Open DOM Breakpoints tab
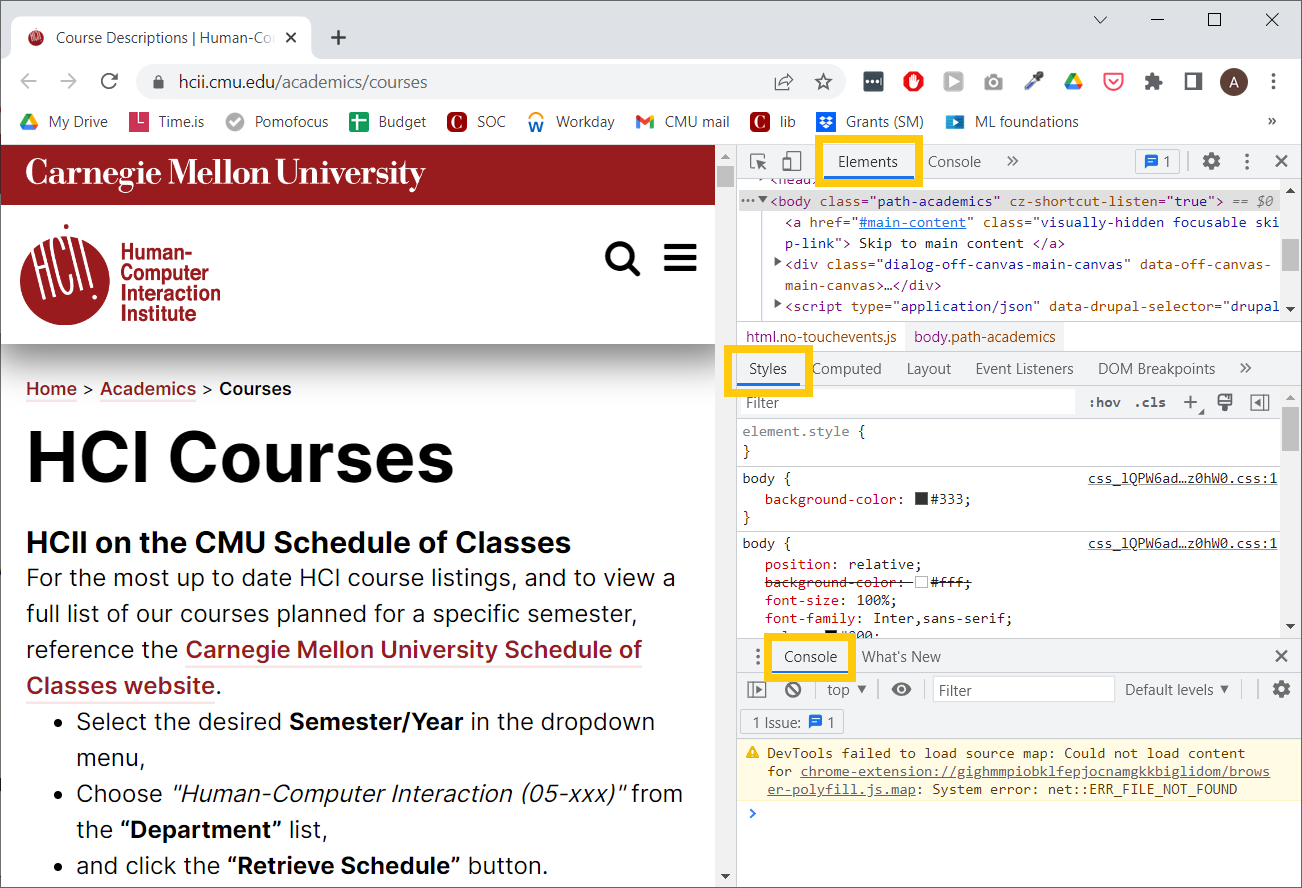The height and width of the screenshot is (888, 1302). click(1156, 369)
